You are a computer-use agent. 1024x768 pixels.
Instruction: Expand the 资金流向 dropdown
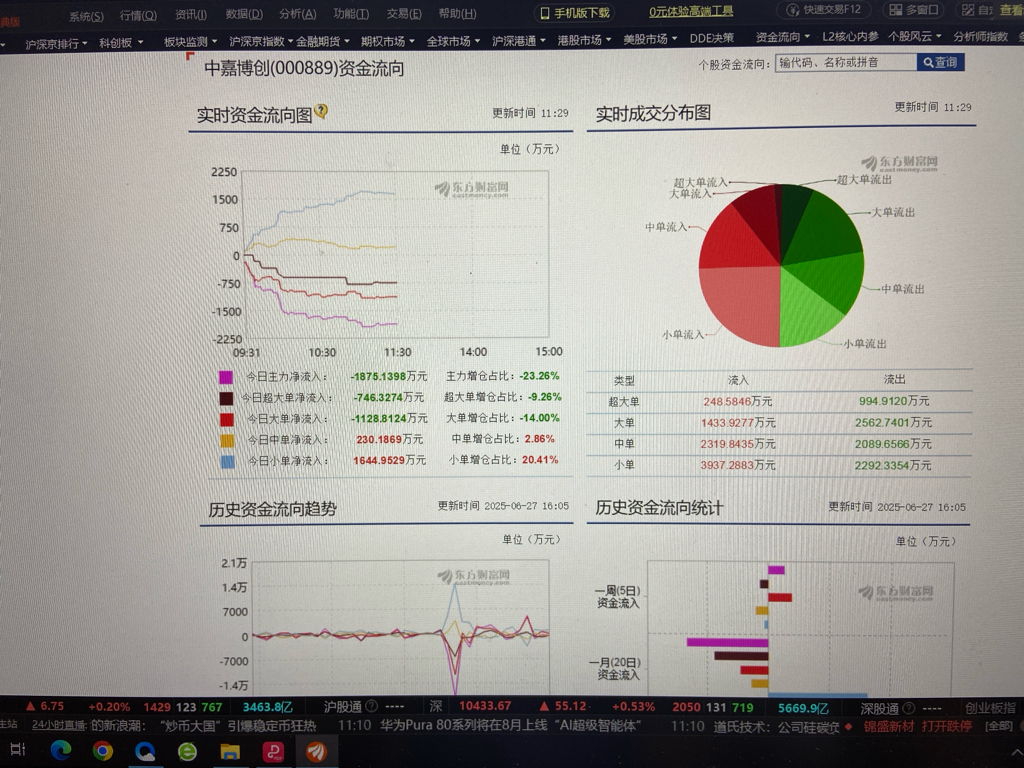pos(782,37)
